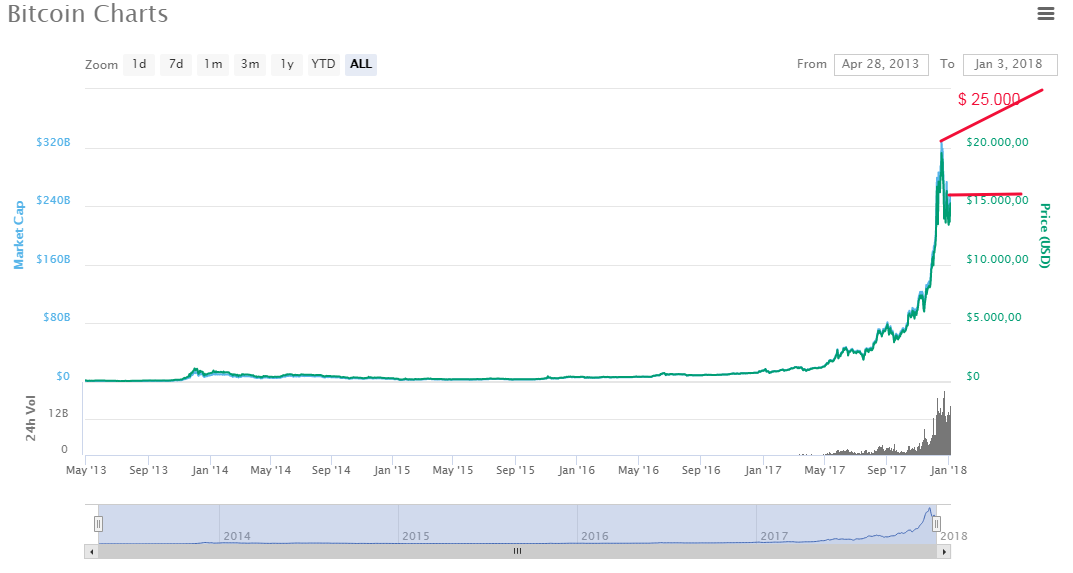Click the 24h Vol axis title

tap(30, 418)
